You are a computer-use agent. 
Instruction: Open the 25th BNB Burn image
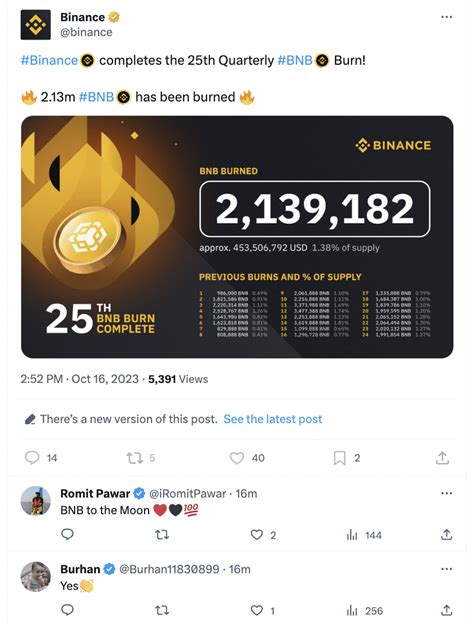tap(237, 237)
